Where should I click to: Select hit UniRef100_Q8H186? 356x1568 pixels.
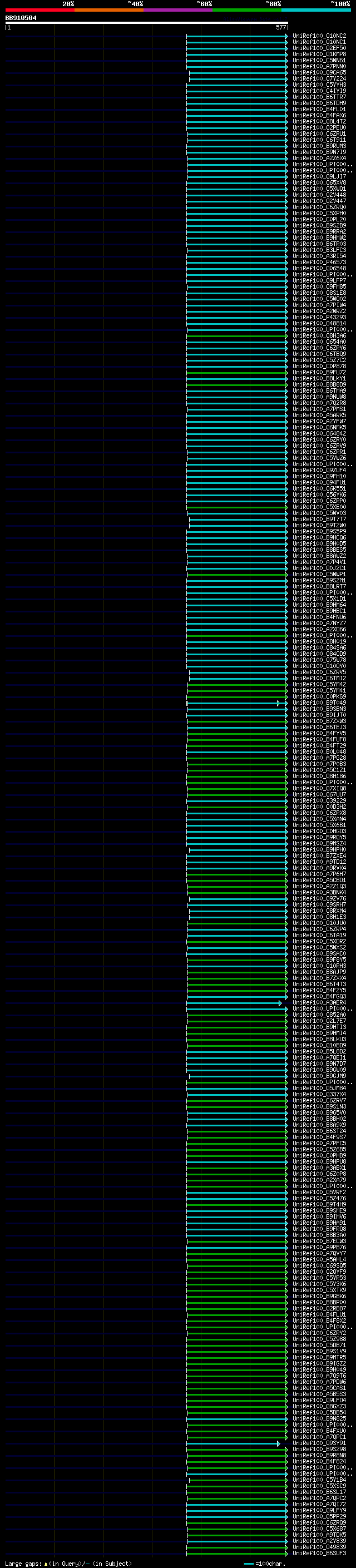pyautogui.click(x=319, y=776)
